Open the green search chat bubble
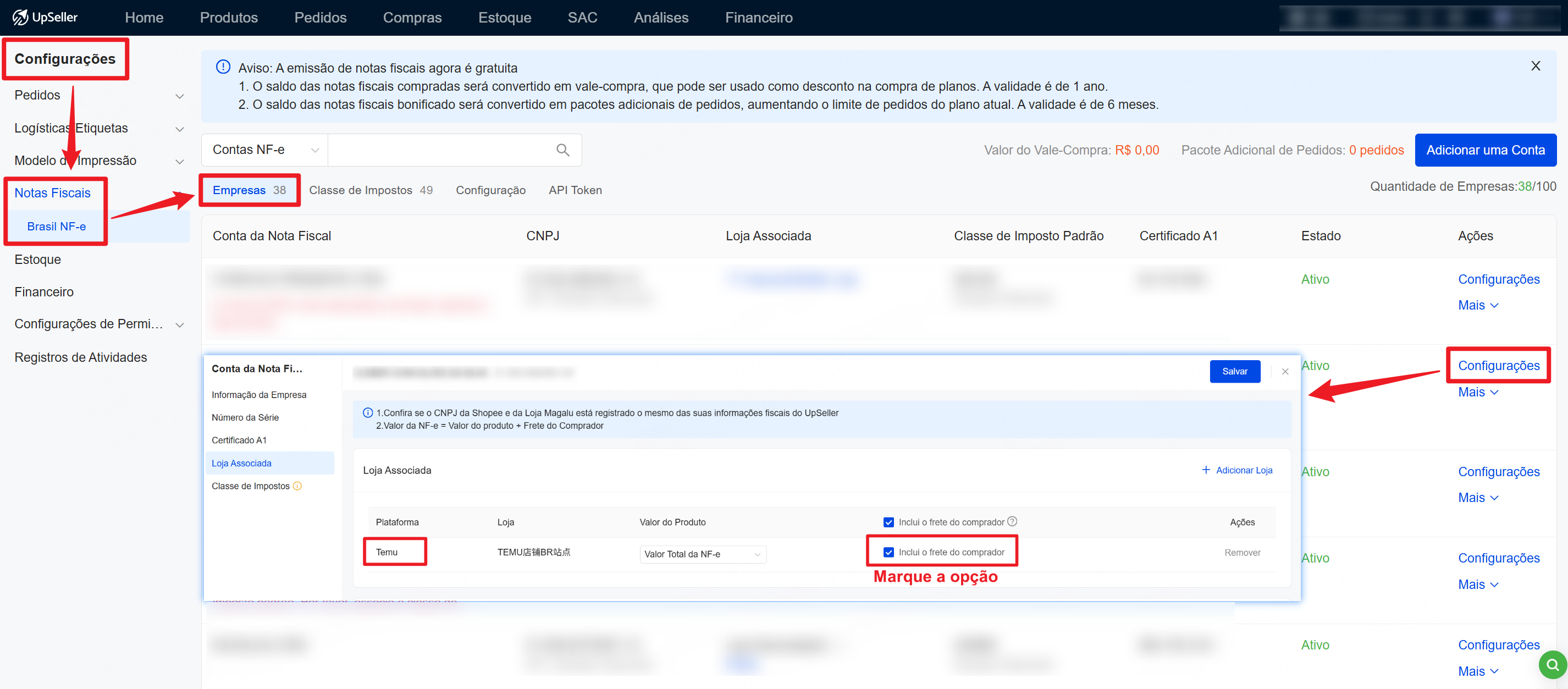The width and height of the screenshot is (1568, 689). pyautogui.click(x=1552, y=665)
